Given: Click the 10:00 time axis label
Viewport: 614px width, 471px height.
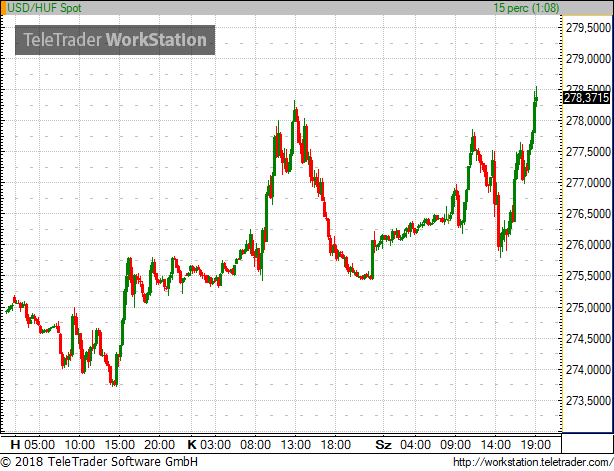Looking at the screenshot, I should click(79, 445).
